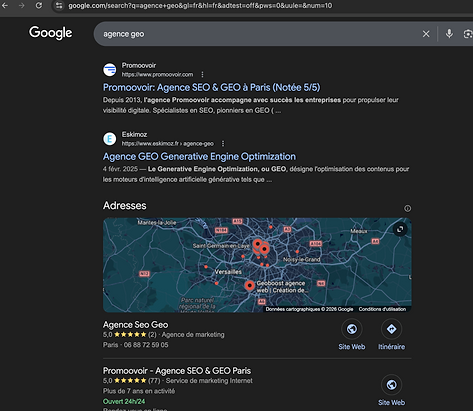Open search by image camera icon
473x411 pixels.
(x=468, y=34)
